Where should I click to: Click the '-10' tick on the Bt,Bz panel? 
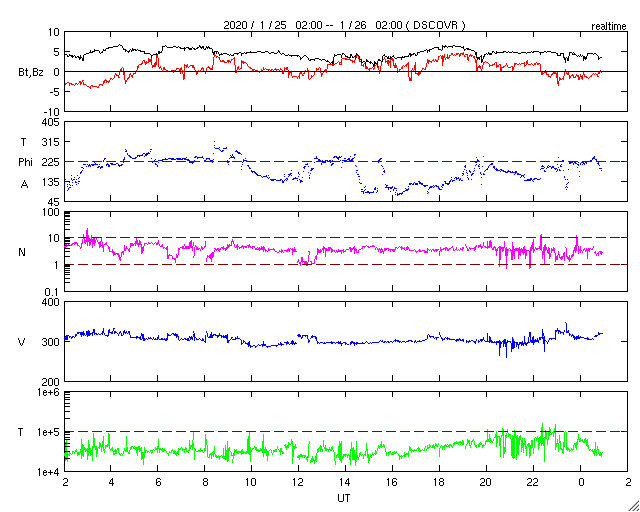point(51,112)
